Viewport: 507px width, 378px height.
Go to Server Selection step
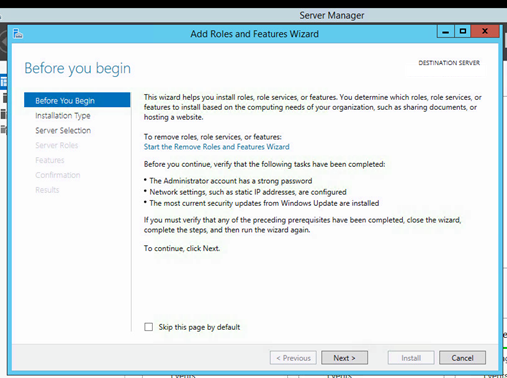click(63, 130)
